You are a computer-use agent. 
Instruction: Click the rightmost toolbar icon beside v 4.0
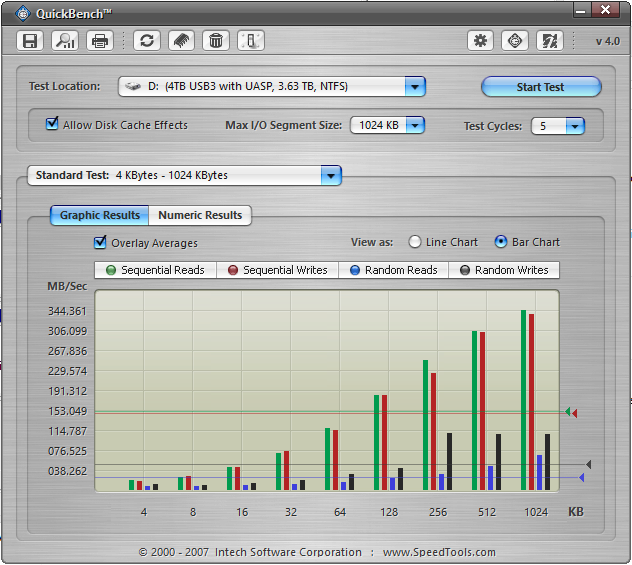[549, 41]
